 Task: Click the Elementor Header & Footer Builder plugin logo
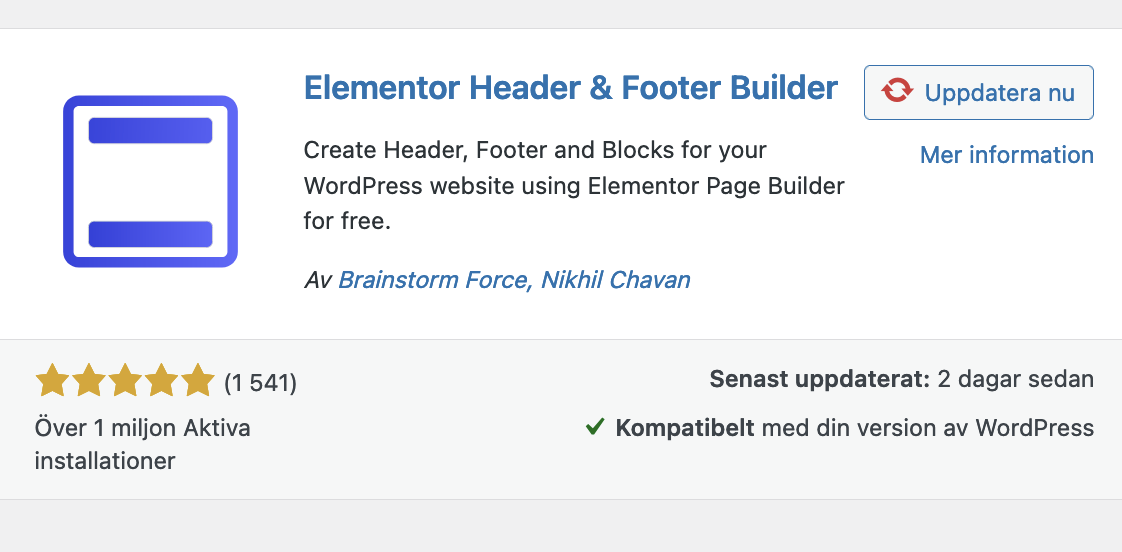(150, 181)
